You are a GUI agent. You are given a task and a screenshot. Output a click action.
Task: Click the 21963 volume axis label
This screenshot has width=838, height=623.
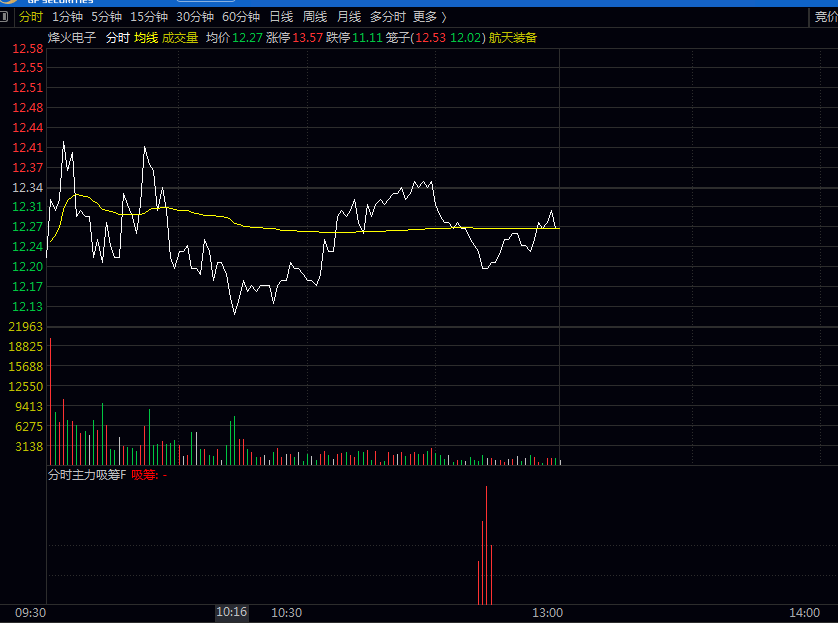pyautogui.click(x=26, y=327)
